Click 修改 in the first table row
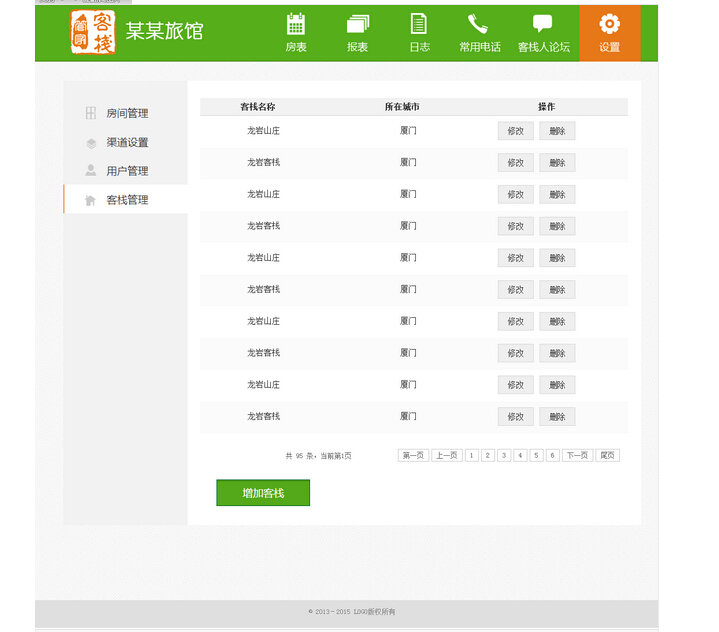 [515, 131]
